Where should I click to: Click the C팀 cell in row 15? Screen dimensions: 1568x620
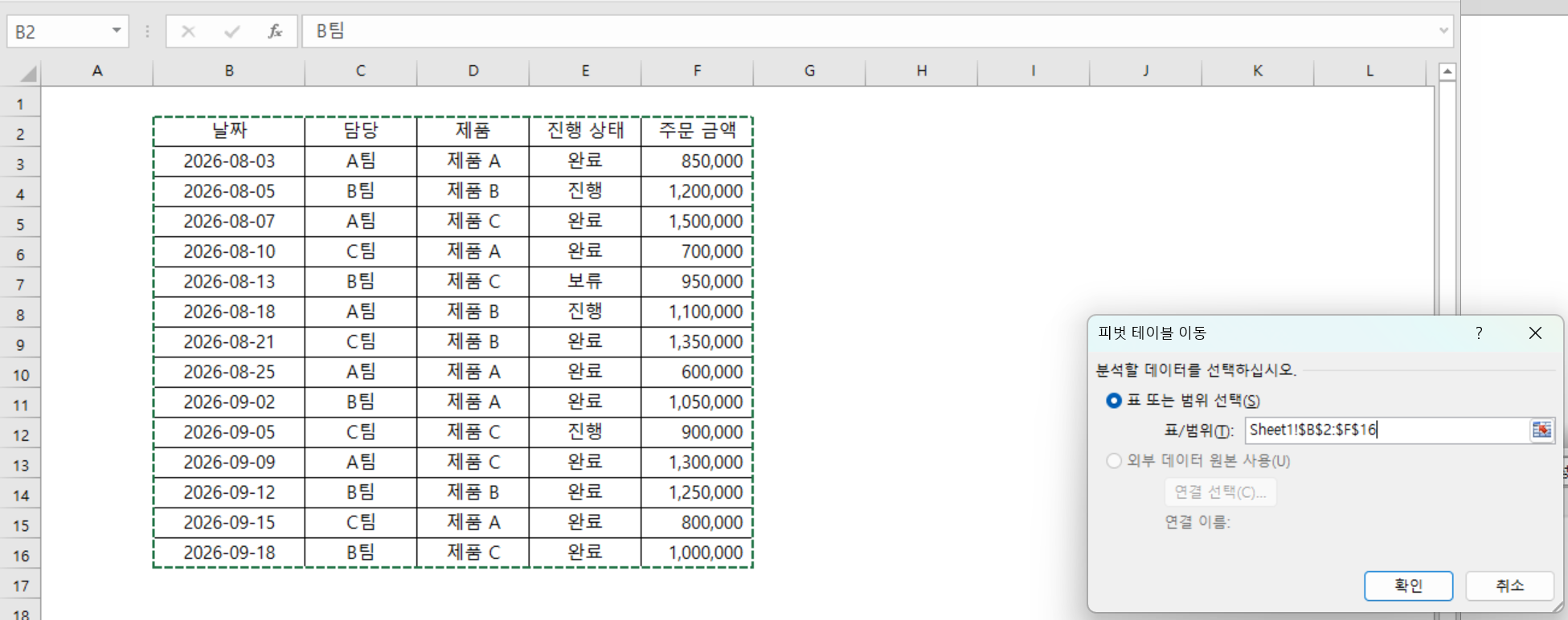361,523
